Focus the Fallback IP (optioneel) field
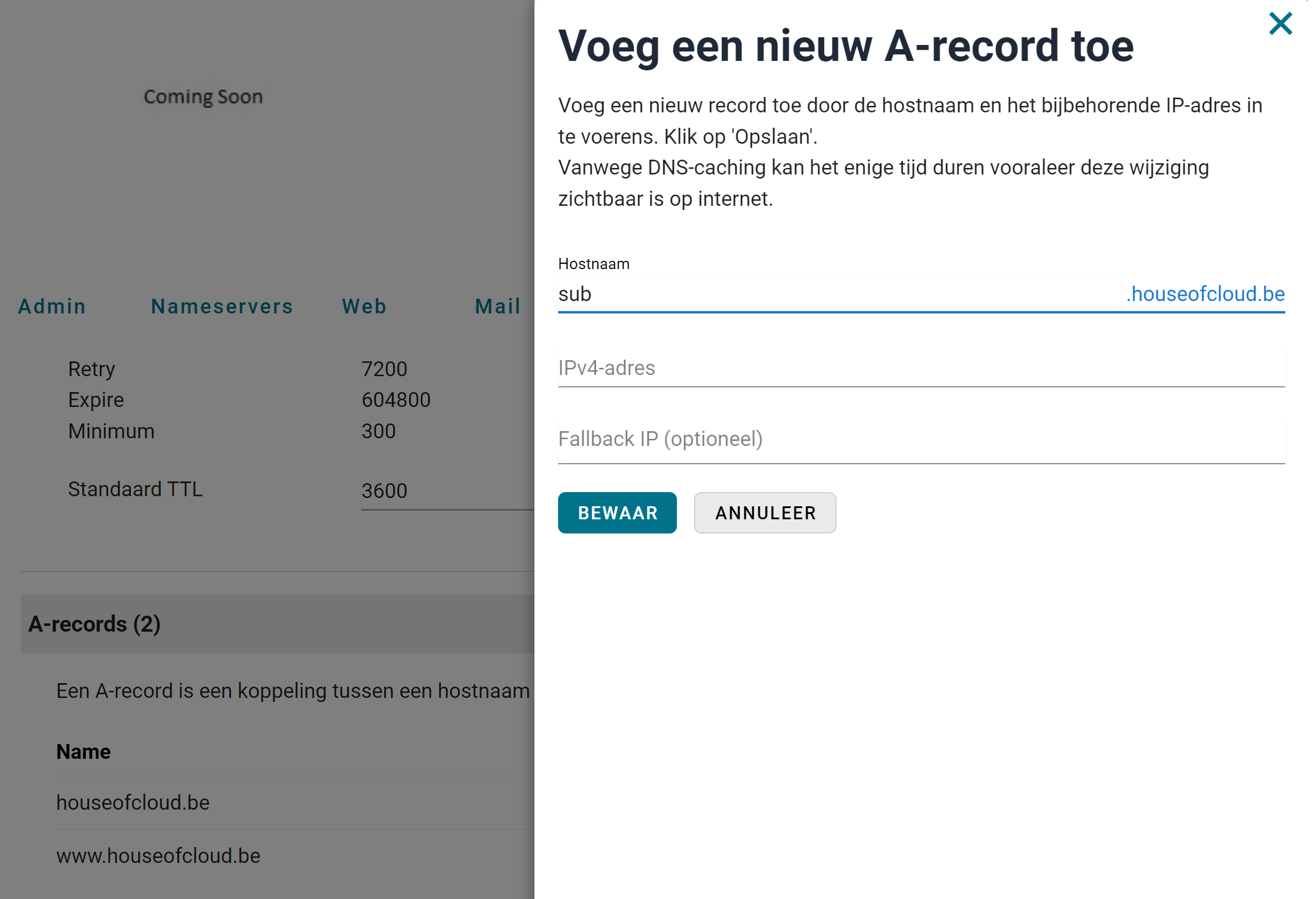 pos(921,439)
